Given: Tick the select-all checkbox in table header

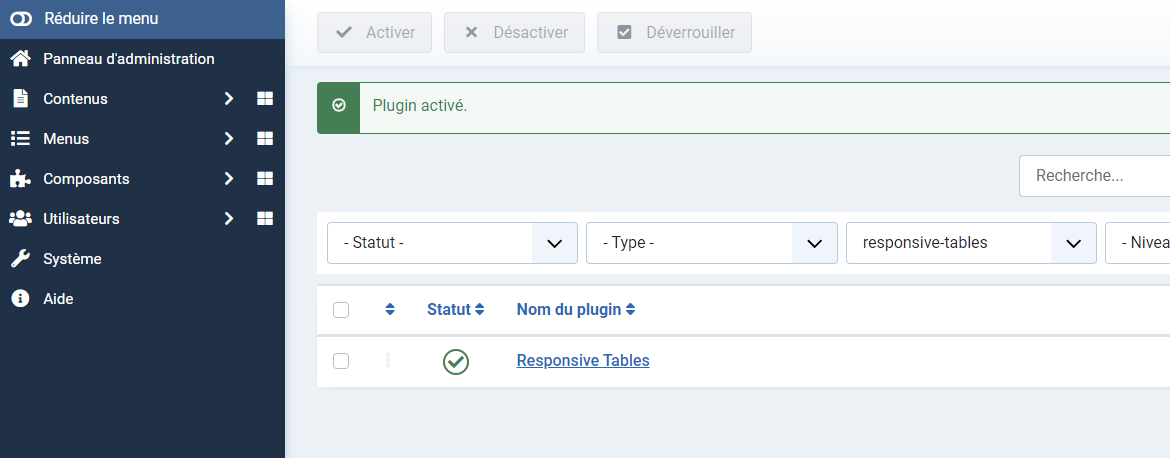Looking at the screenshot, I should coord(341,310).
